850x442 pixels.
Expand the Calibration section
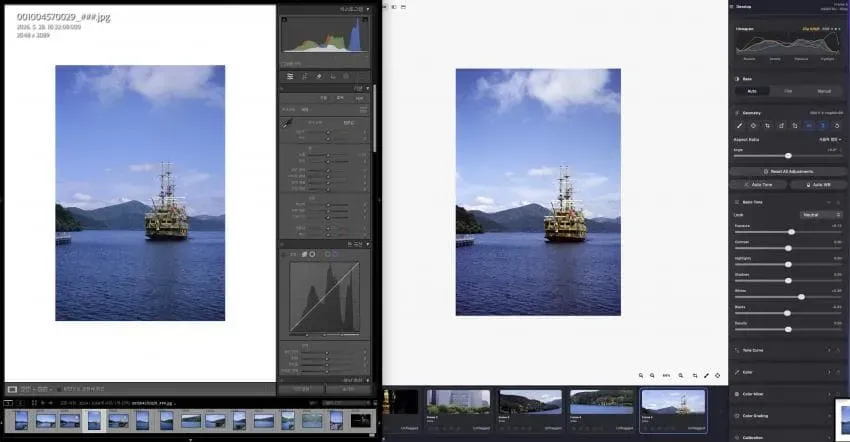pos(829,437)
